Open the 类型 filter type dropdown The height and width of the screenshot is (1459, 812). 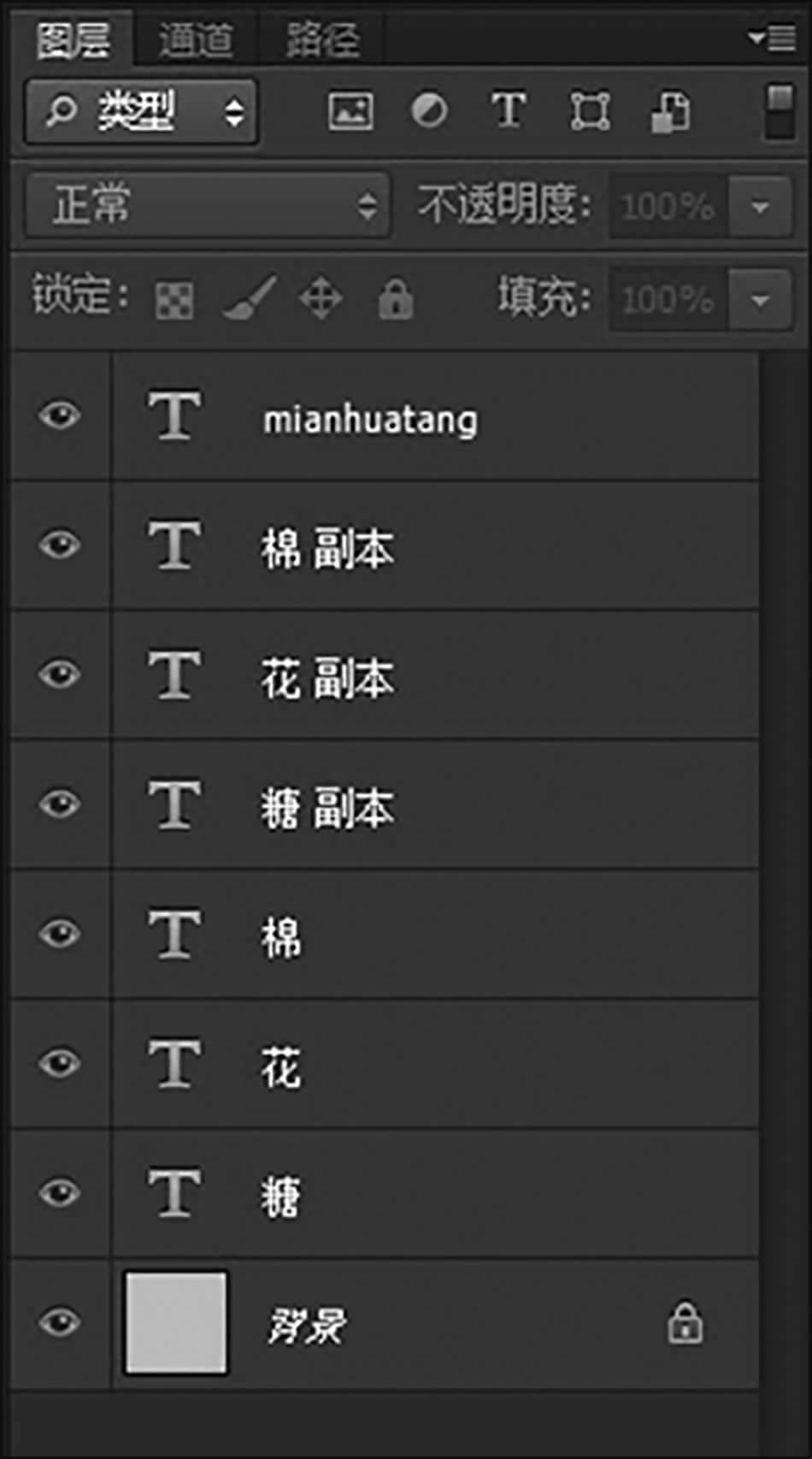tap(142, 111)
